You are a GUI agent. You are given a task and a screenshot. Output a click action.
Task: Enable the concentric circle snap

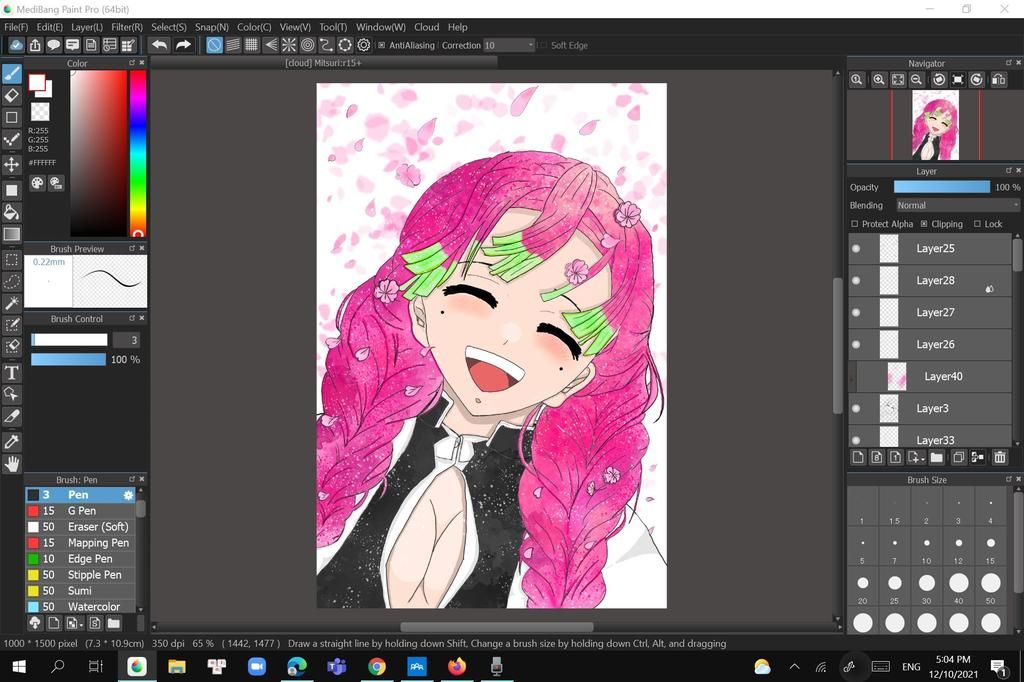tap(308, 45)
